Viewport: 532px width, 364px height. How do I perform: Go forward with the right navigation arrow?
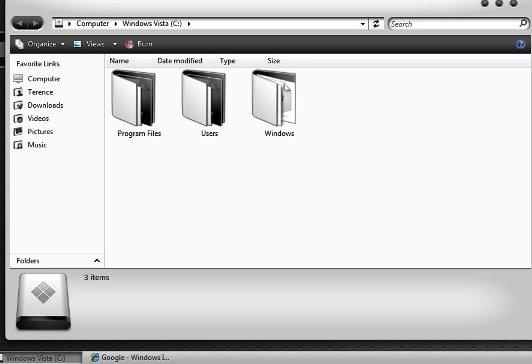[x=35, y=23]
